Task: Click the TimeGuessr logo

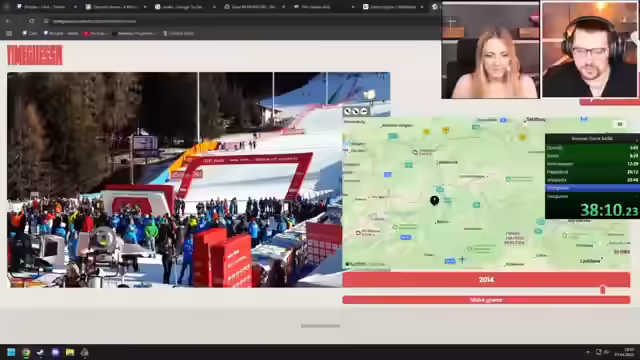Action: coord(35,55)
